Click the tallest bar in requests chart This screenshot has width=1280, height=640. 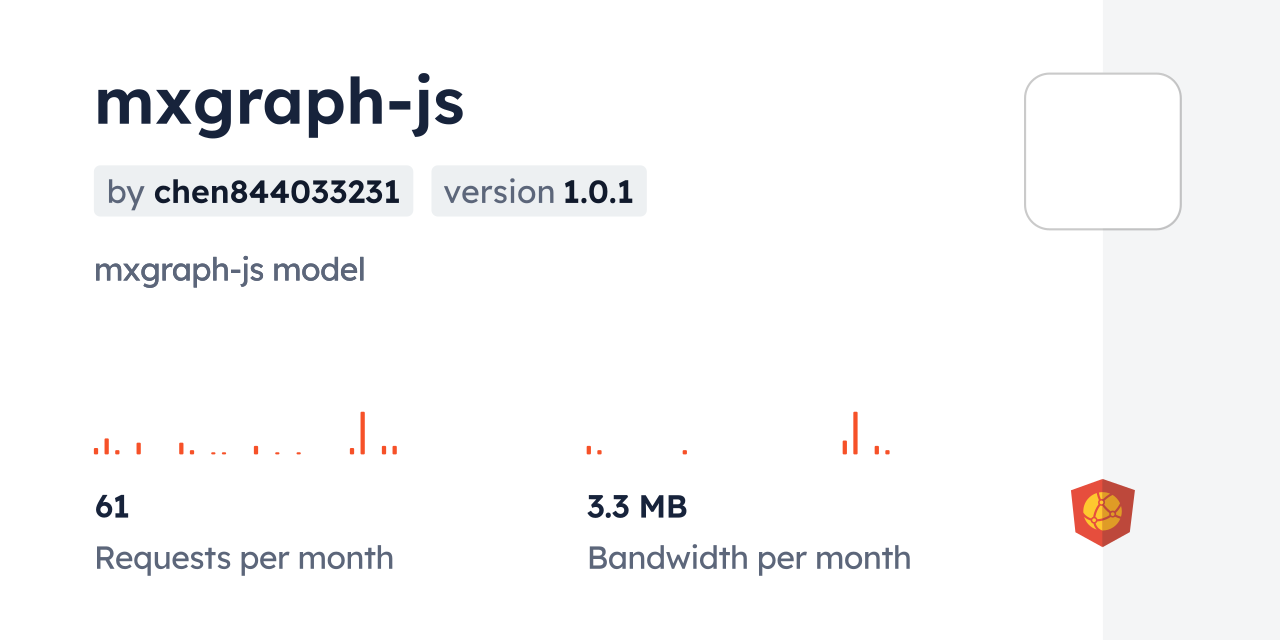362,433
